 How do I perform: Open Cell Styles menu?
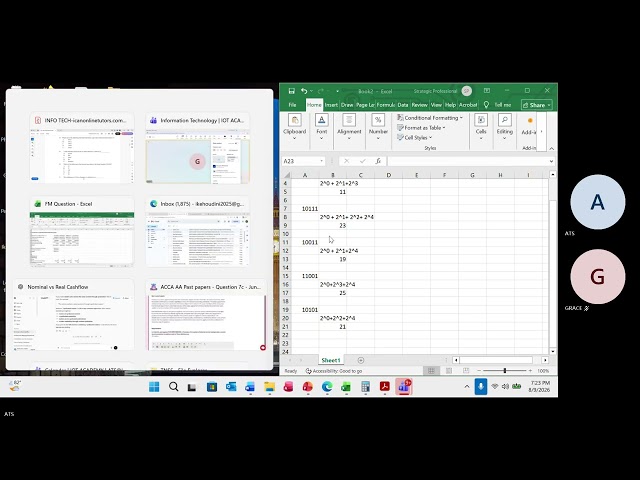click(414, 138)
